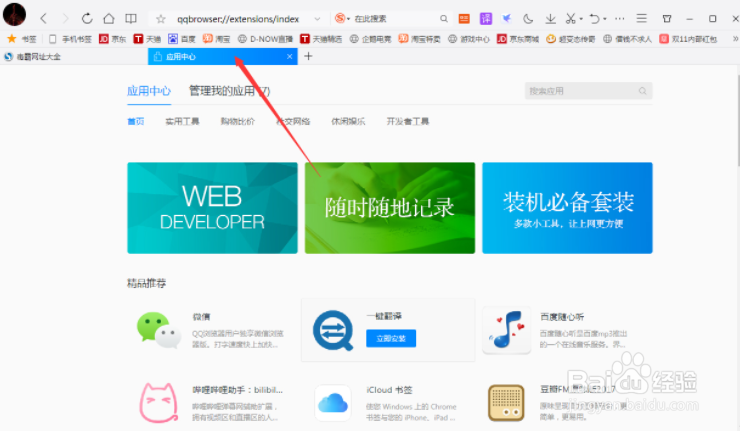Click the page vertical scrollbar

coord(738,118)
